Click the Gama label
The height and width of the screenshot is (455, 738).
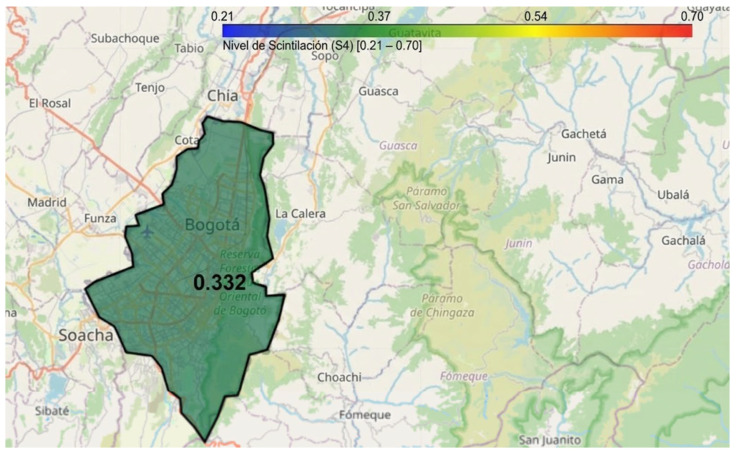[608, 180]
